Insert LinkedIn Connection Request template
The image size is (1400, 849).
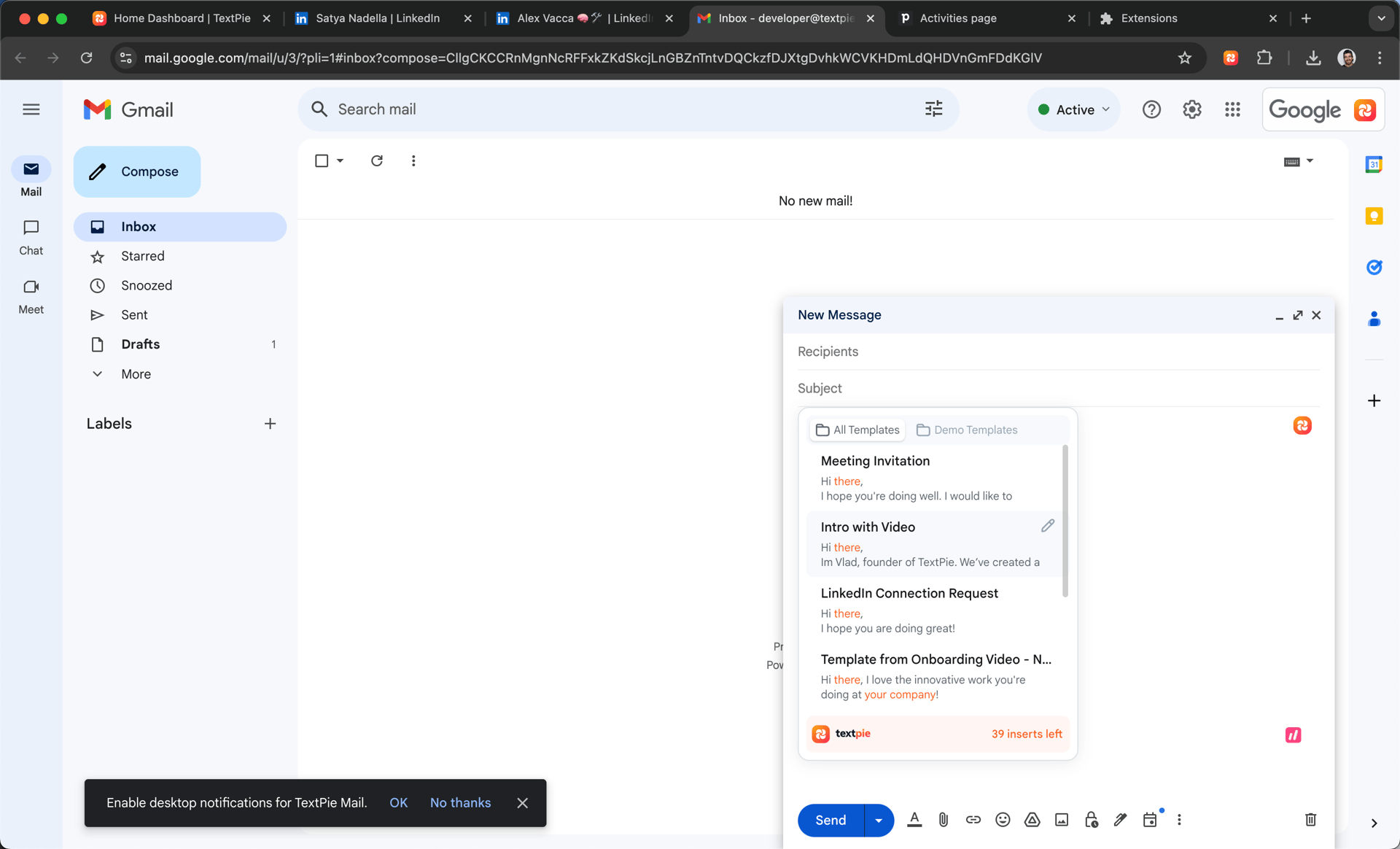tap(935, 610)
